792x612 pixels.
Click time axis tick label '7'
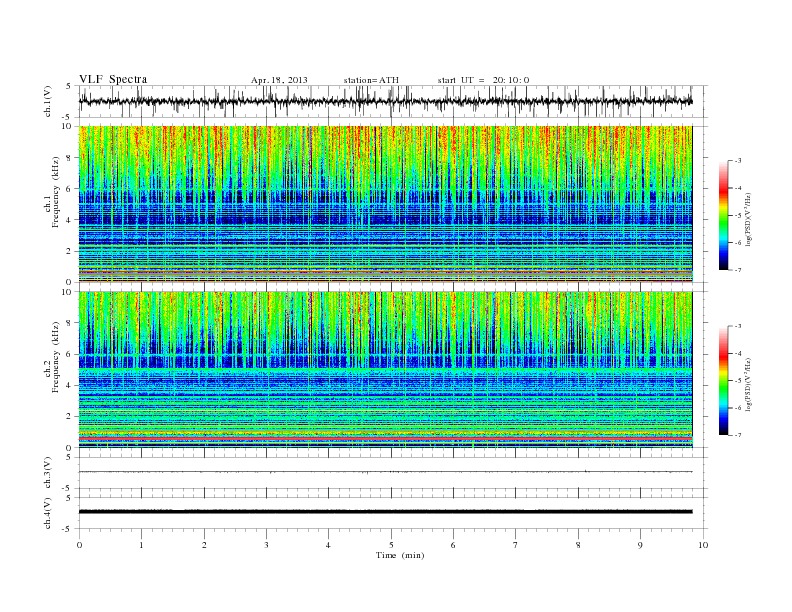[x=516, y=545]
